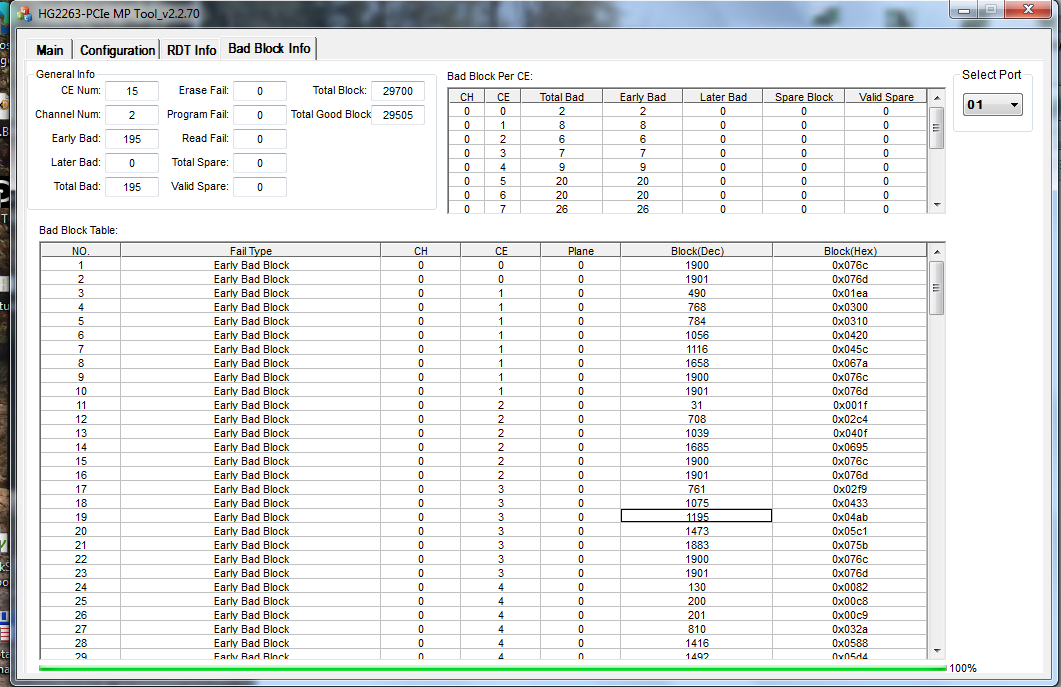Click the Total Good Block field showing 29505

click(x=398, y=115)
